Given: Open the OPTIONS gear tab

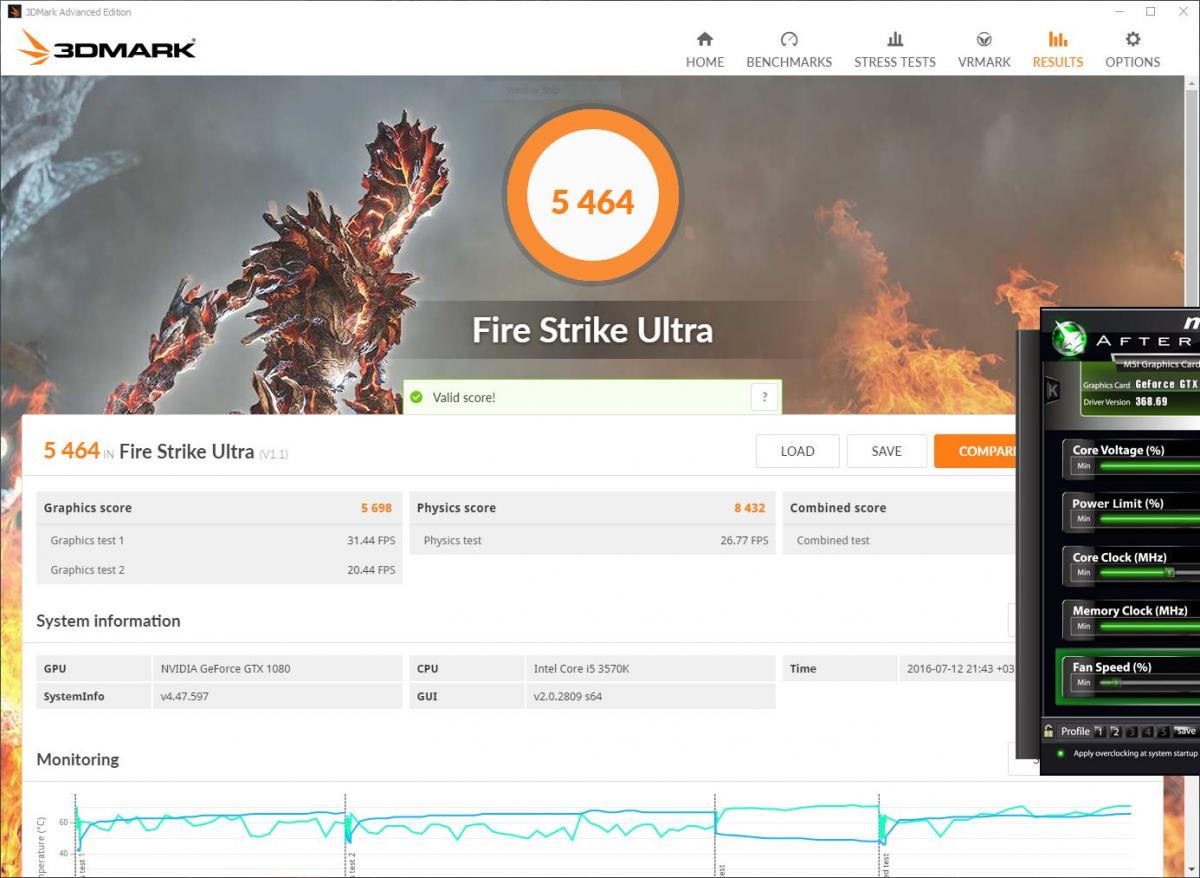Looking at the screenshot, I should pos(1133,50).
